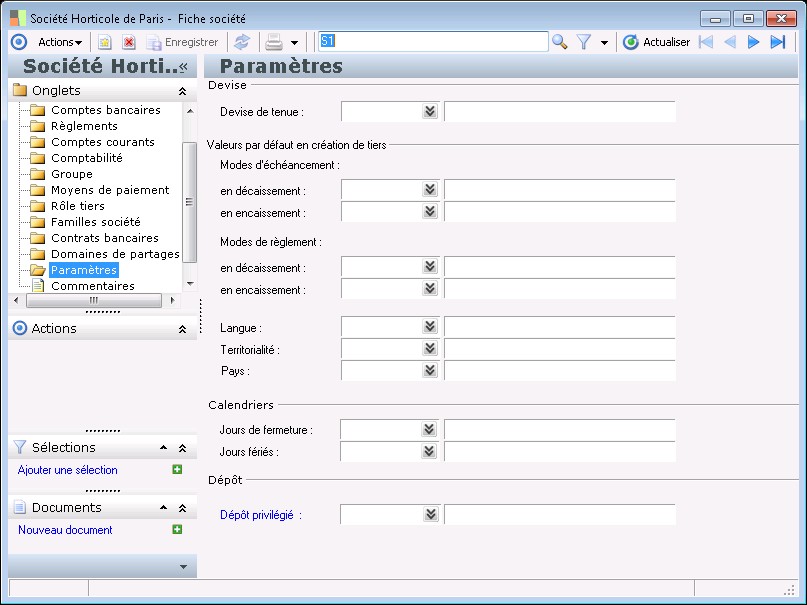Collapse the left Société Horti panel
The image size is (807, 605).
184,67
